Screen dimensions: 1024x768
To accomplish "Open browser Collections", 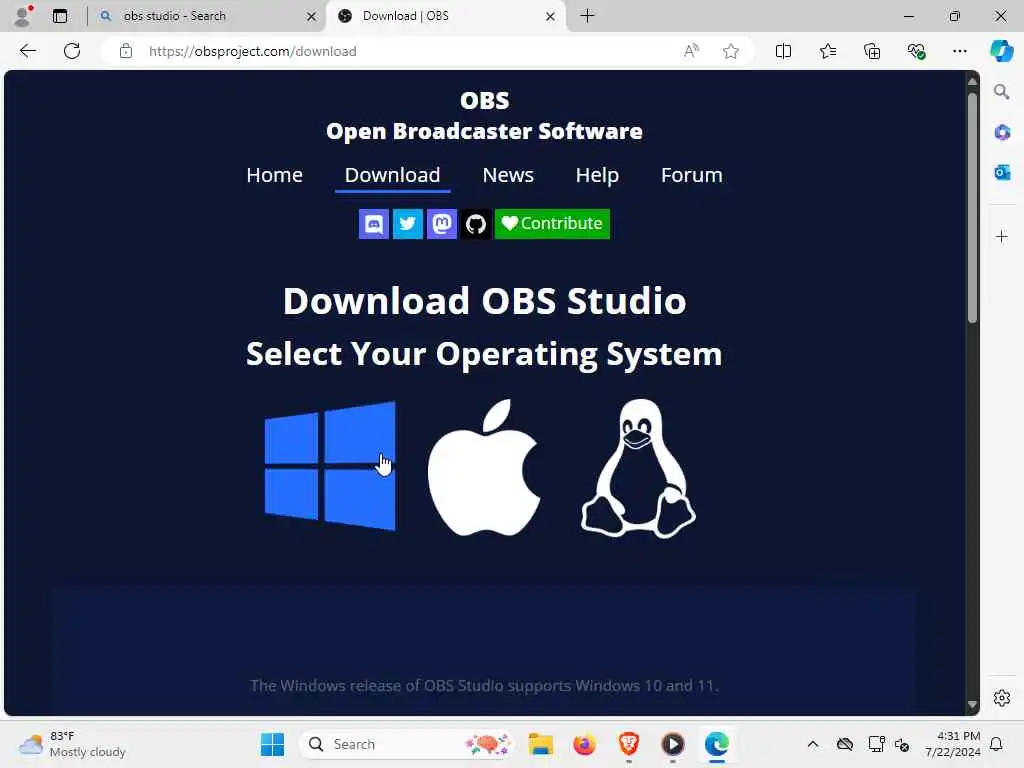I will point(872,51).
